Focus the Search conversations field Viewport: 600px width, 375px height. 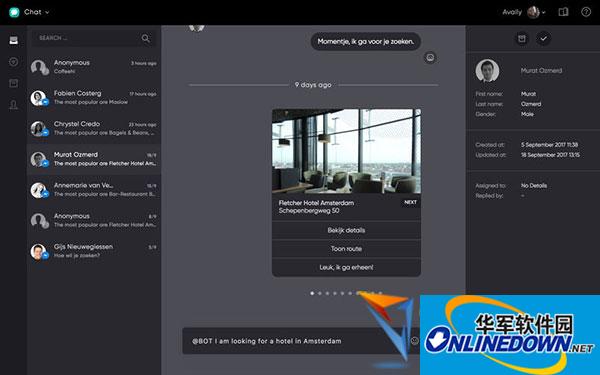point(93,38)
